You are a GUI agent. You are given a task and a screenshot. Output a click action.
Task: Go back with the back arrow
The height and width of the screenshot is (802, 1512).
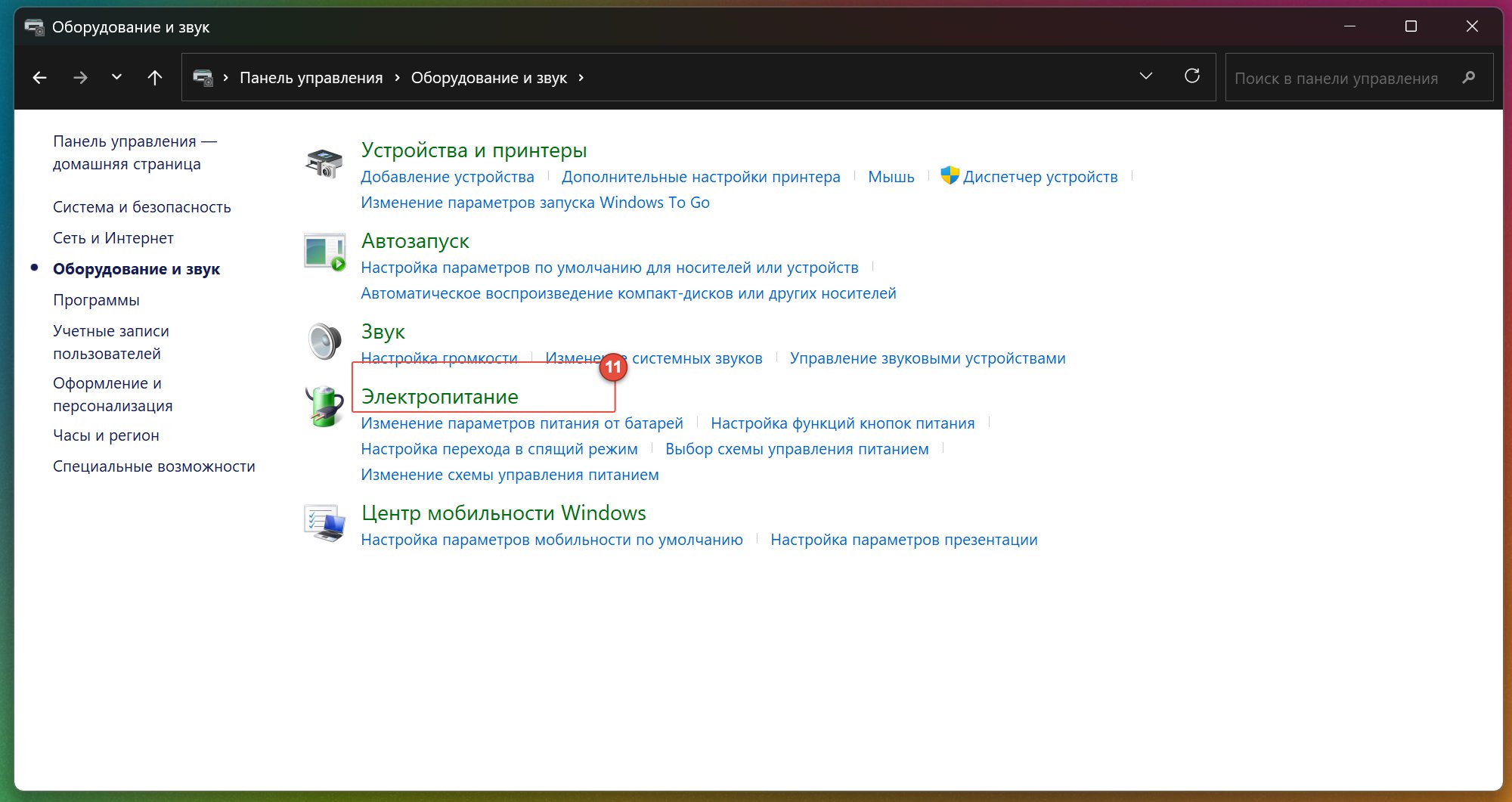tap(40, 77)
